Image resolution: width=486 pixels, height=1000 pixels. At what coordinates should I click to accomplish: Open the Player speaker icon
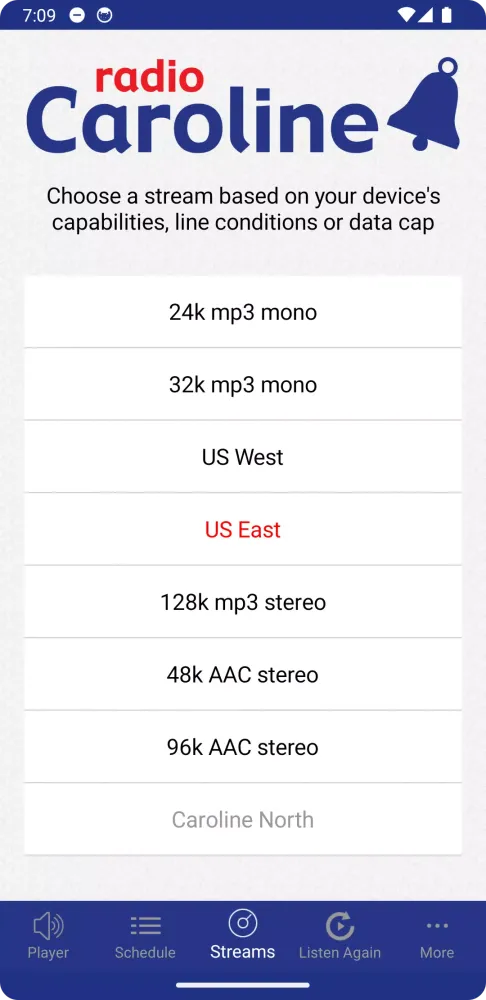click(x=48, y=925)
